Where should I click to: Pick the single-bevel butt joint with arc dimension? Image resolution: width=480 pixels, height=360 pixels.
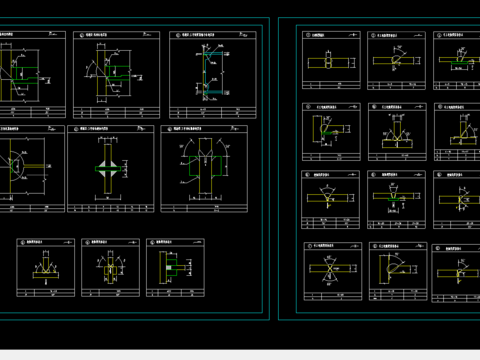point(396,61)
